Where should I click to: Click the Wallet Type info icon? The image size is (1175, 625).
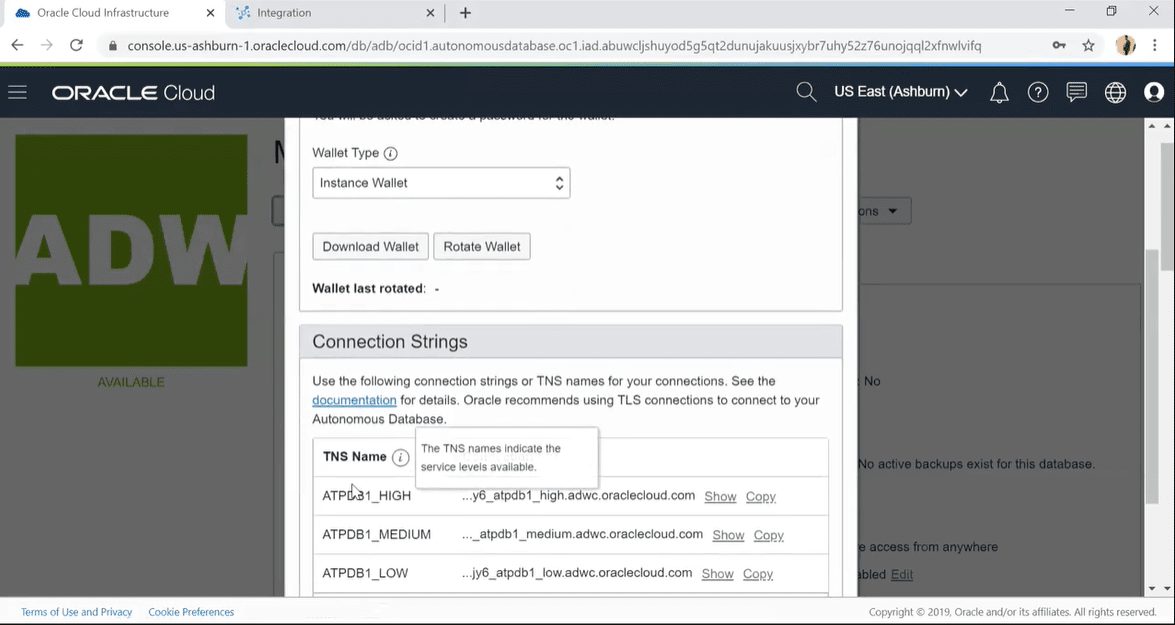coord(390,154)
